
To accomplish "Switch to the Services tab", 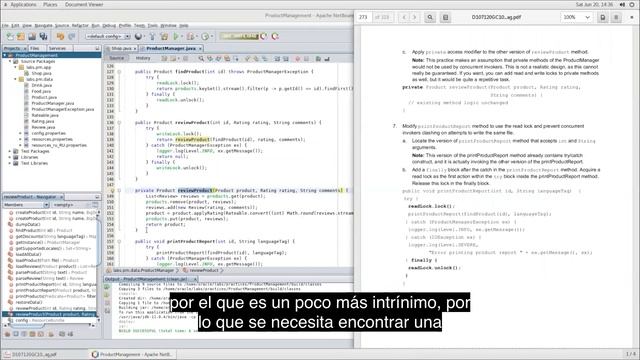I will pyautogui.click(x=57, y=48).
